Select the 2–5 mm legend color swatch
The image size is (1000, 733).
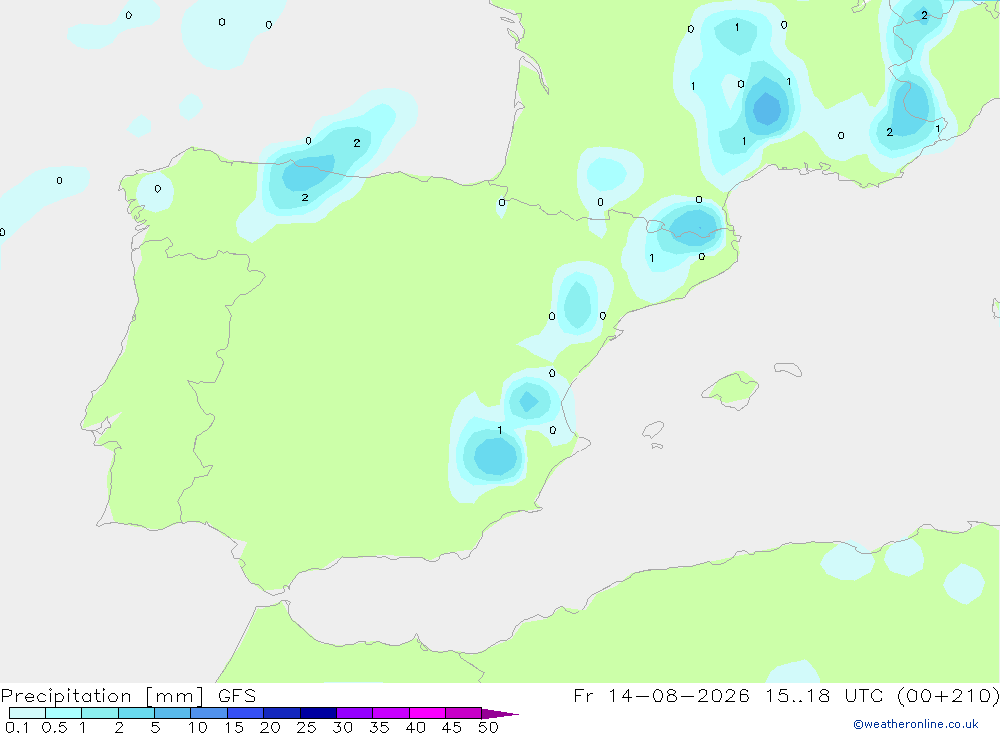pyautogui.click(x=136, y=713)
